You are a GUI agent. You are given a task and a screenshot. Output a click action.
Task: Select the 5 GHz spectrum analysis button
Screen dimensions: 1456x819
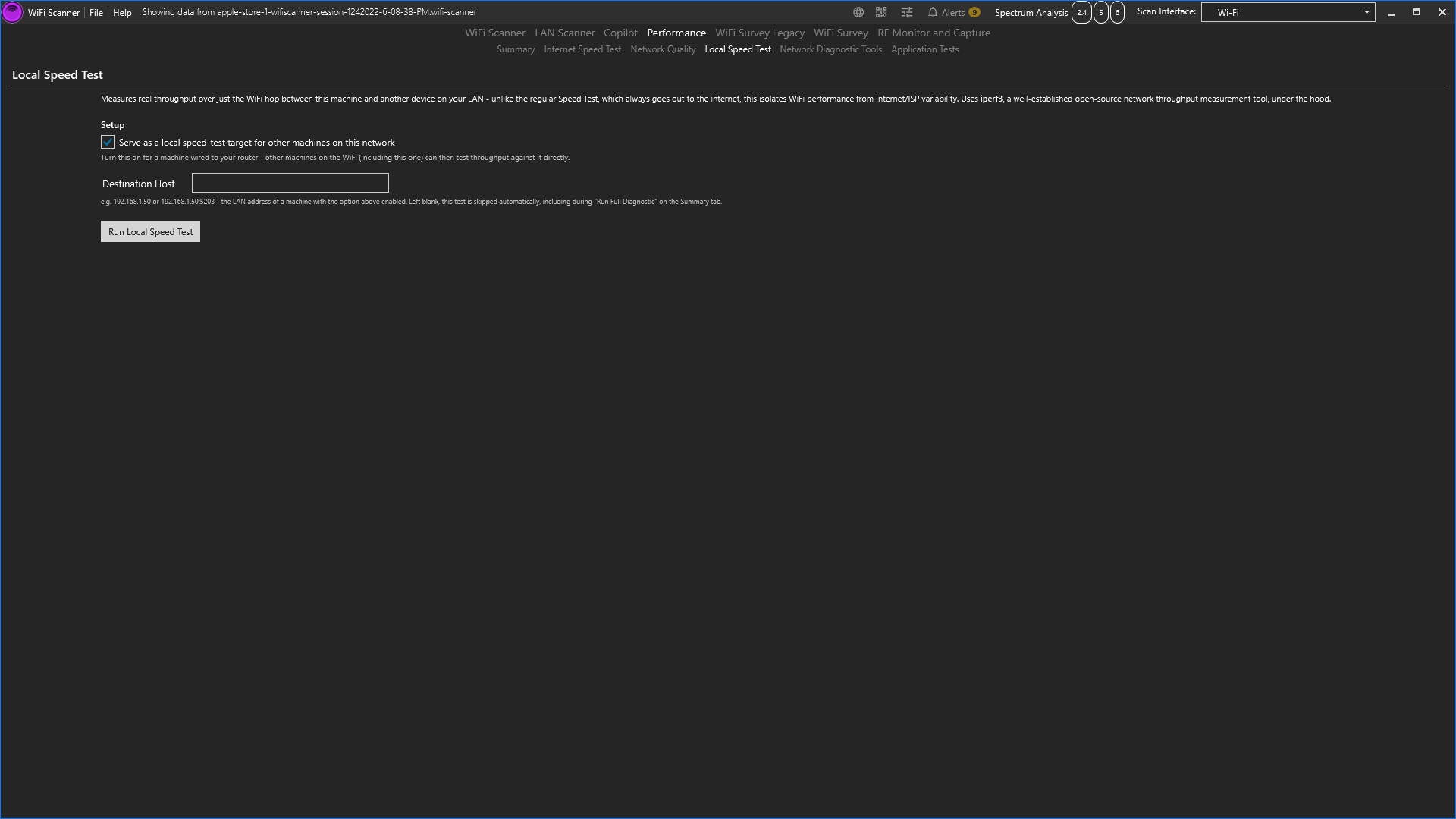[1101, 12]
